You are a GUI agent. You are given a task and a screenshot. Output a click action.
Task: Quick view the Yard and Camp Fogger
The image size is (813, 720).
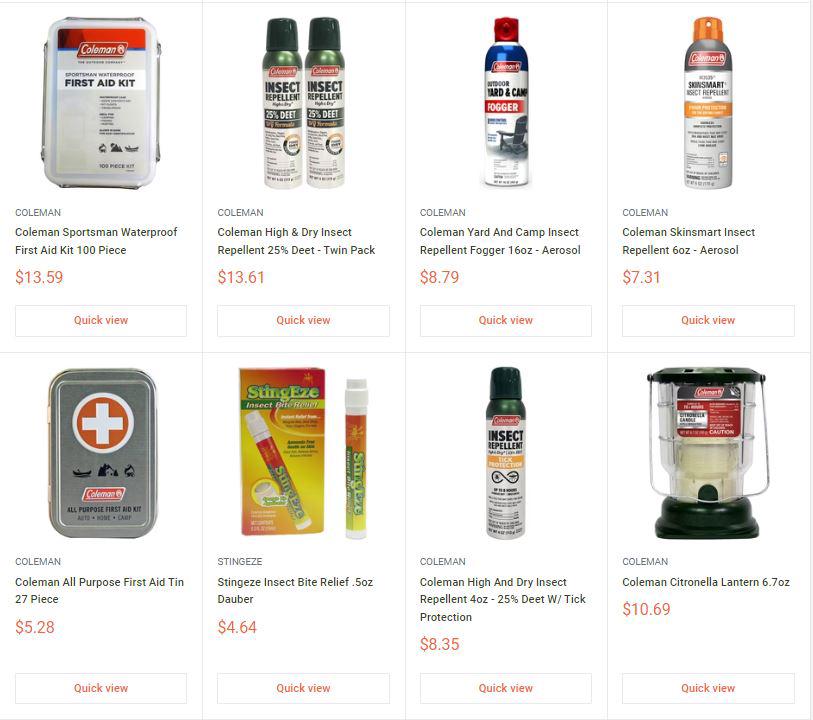[x=506, y=320]
